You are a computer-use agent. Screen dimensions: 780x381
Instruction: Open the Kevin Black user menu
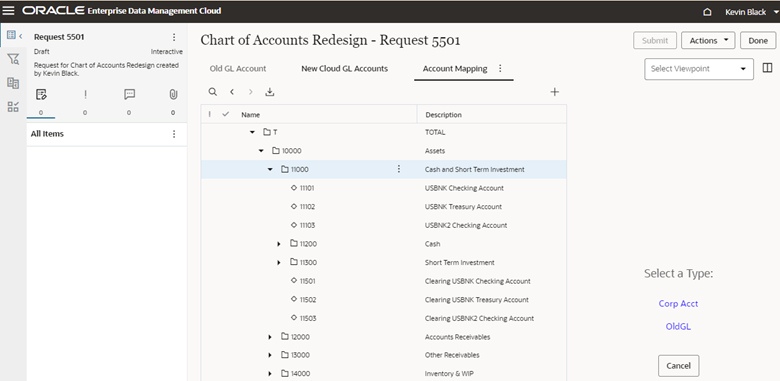(x=751, y=12)
